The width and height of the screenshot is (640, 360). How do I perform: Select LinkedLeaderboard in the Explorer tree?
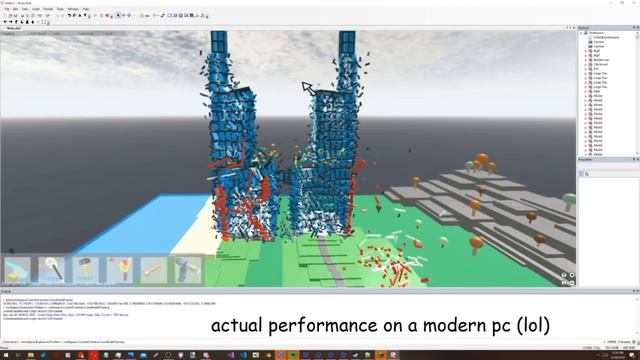coord(606,38)
